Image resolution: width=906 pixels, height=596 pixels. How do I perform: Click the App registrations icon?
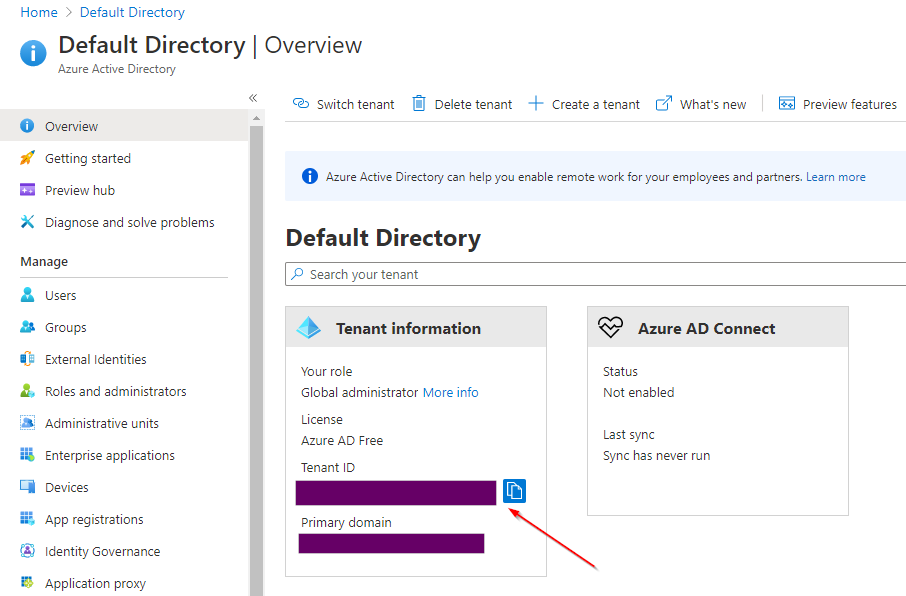pyautogui.click(x=27, y=519)
